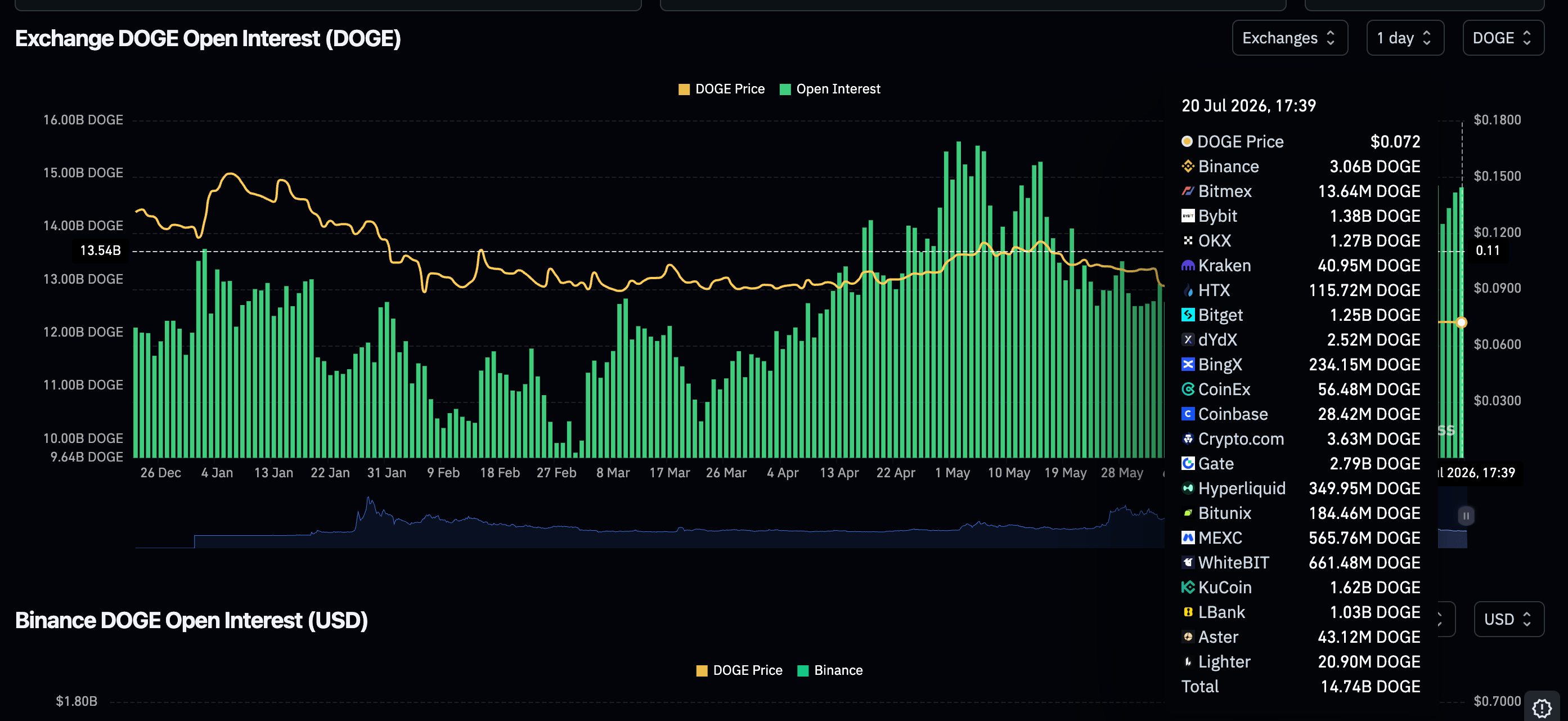
Task: Click the Total 14.74B DOGE value
Action: click(1370, 686)
